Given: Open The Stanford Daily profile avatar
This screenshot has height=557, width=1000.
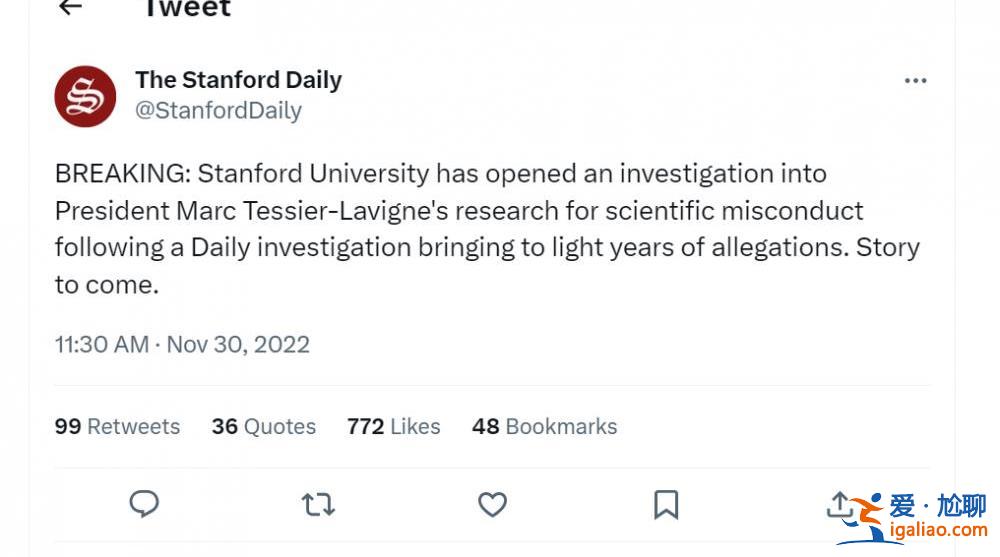Looking at the screenshot, I should 85,96.
